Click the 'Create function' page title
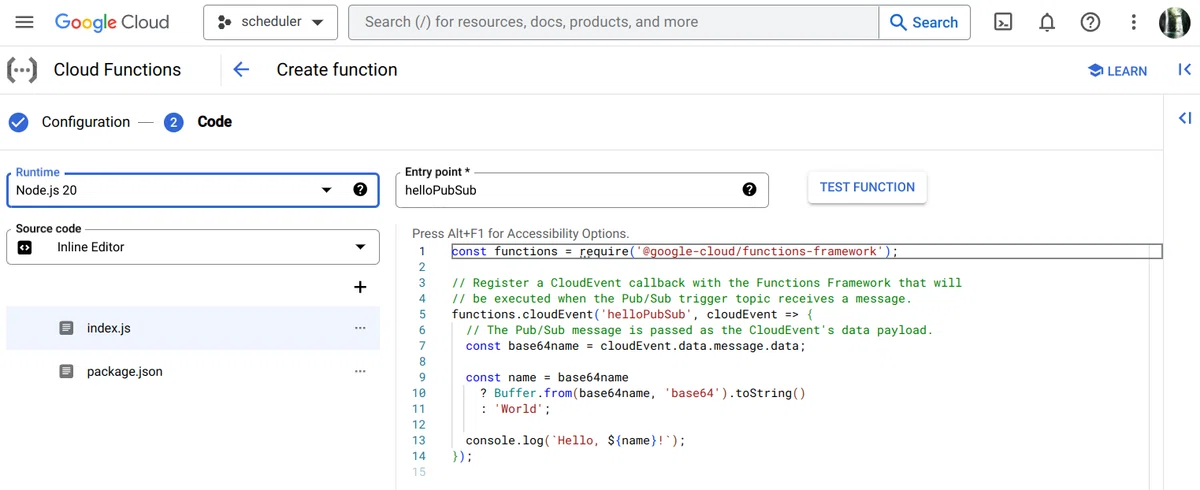The height and width of the screenshot is (490, 1200). [337, 70]
